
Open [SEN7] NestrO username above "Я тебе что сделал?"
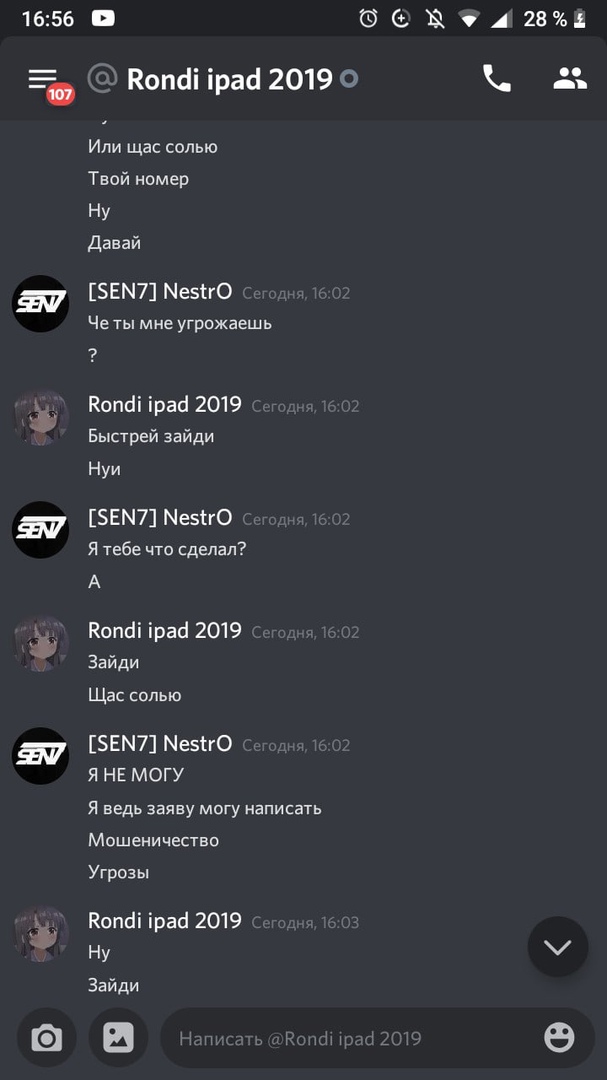point(160,517)
